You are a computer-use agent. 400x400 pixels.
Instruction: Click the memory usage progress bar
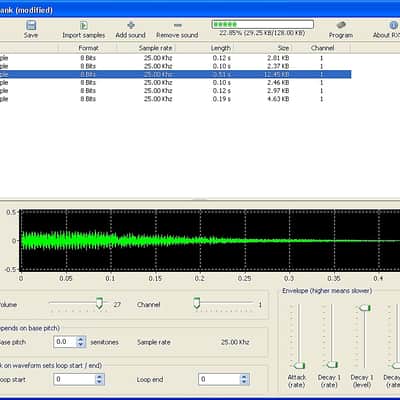(x=263, y=24)
